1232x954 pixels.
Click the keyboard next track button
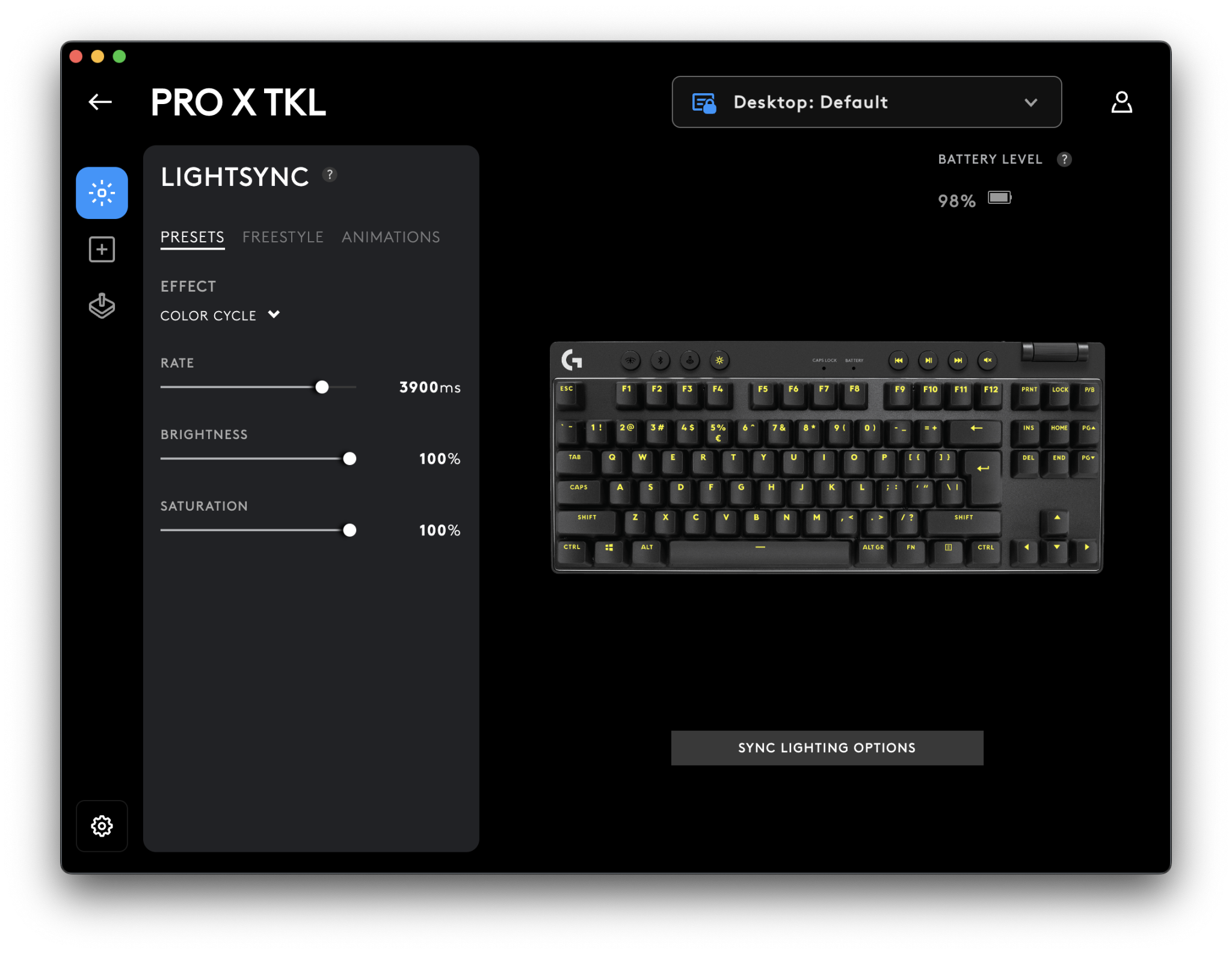pos(958,360)
